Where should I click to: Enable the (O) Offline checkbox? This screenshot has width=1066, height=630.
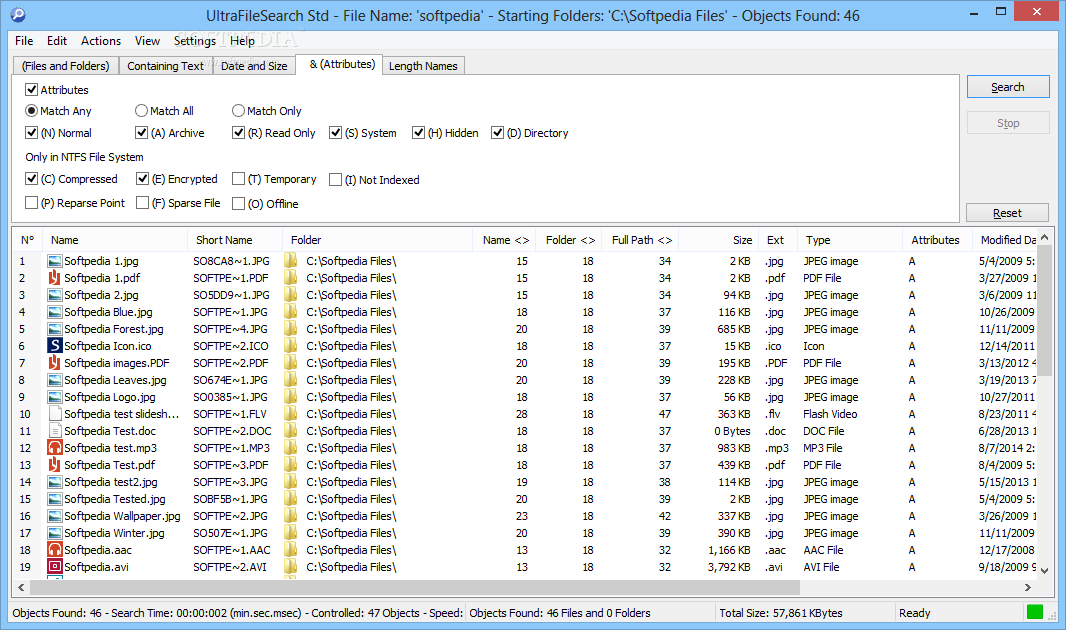[x=238, y=203]
